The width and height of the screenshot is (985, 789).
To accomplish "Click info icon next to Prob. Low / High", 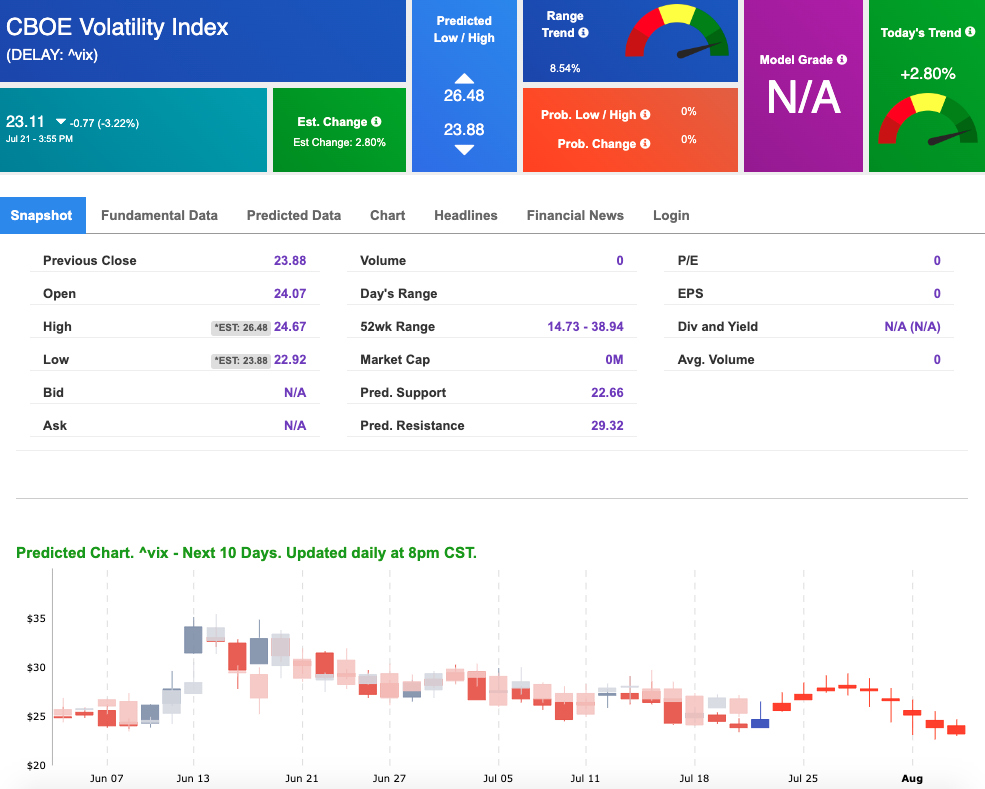I will point(645,114).
